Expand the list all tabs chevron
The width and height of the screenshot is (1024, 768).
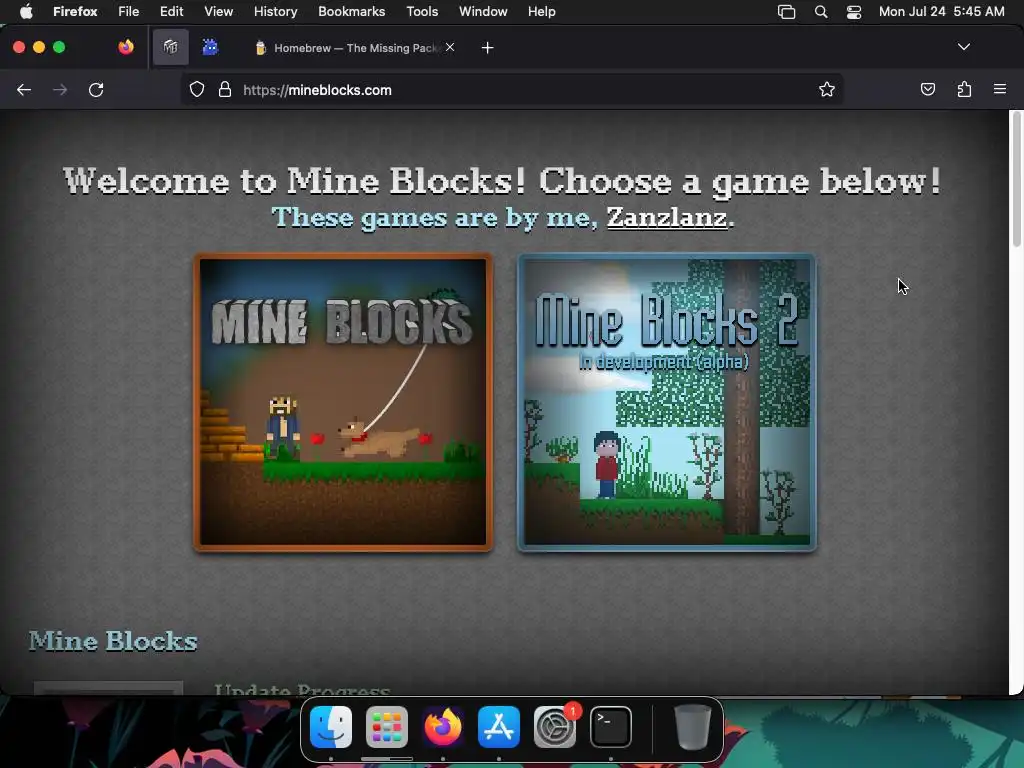(x=963, y=47)
